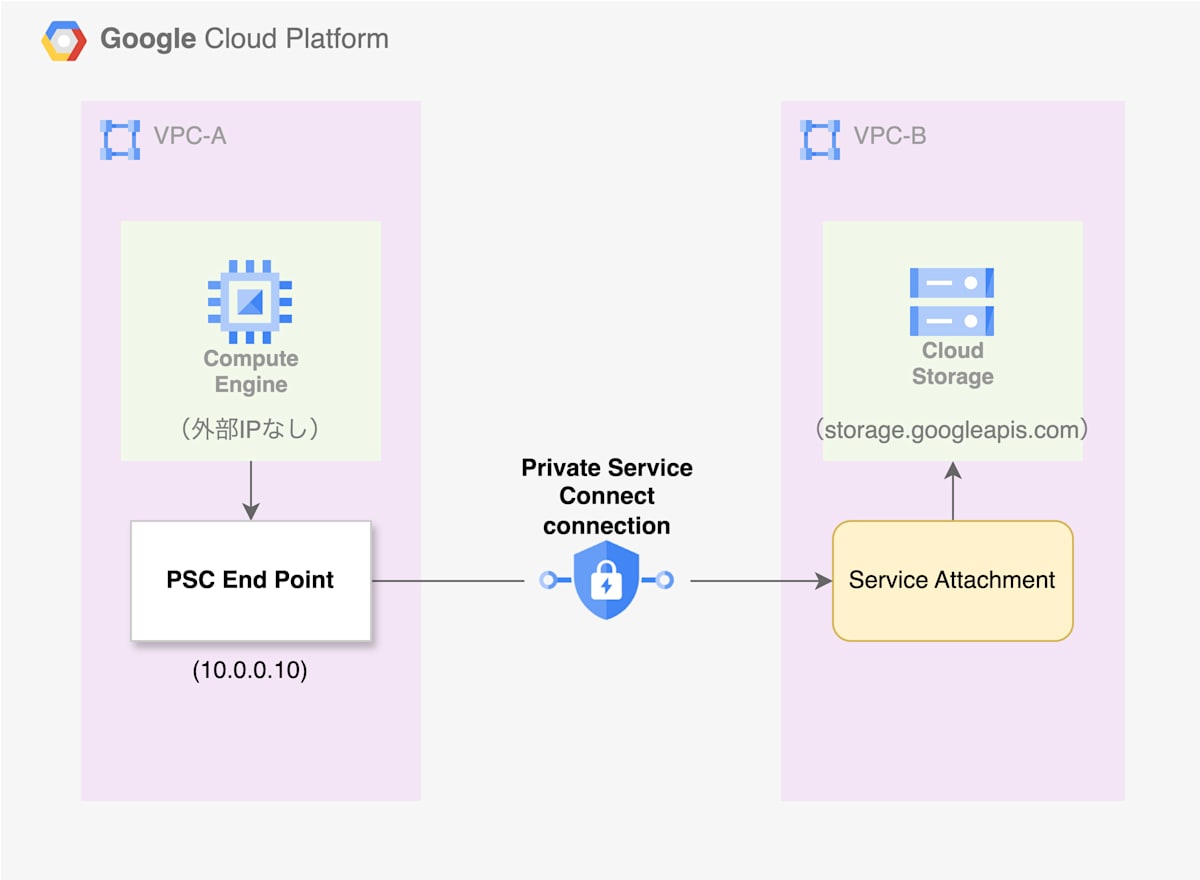Click the VPC-A label
The image size is (1200, 880).
190,135
